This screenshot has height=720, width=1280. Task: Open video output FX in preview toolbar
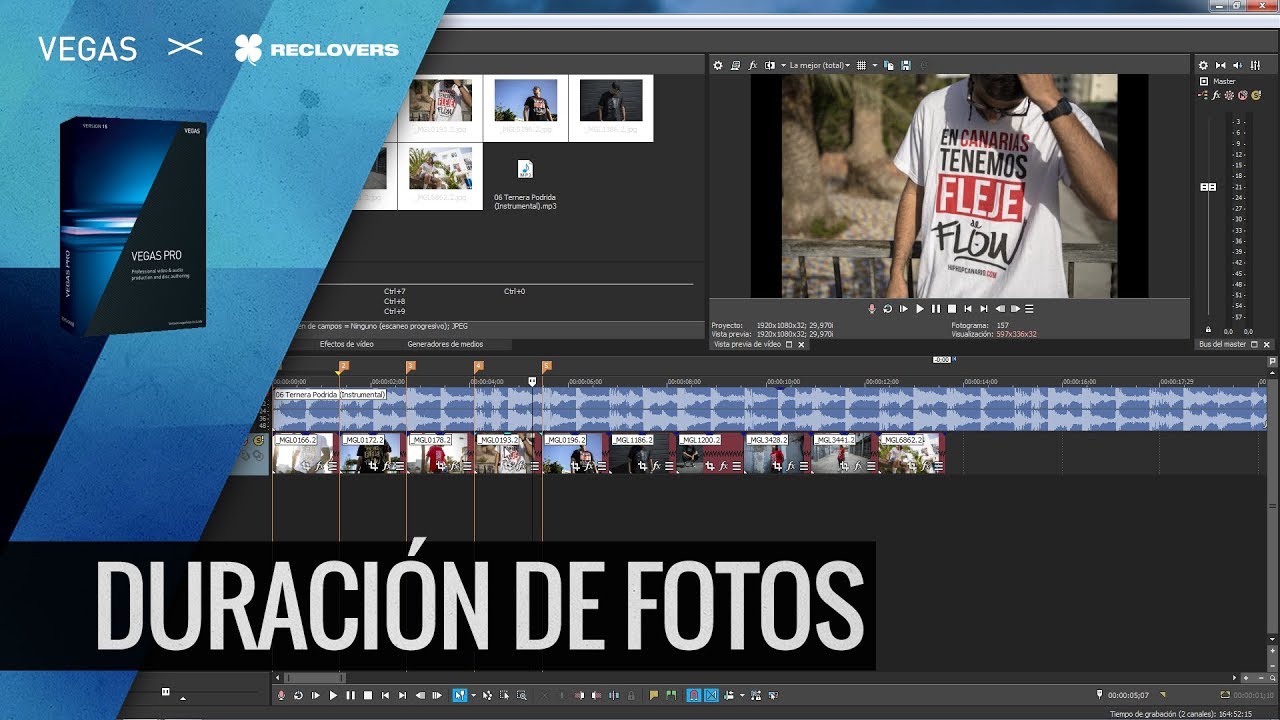[x=752, y=65]
